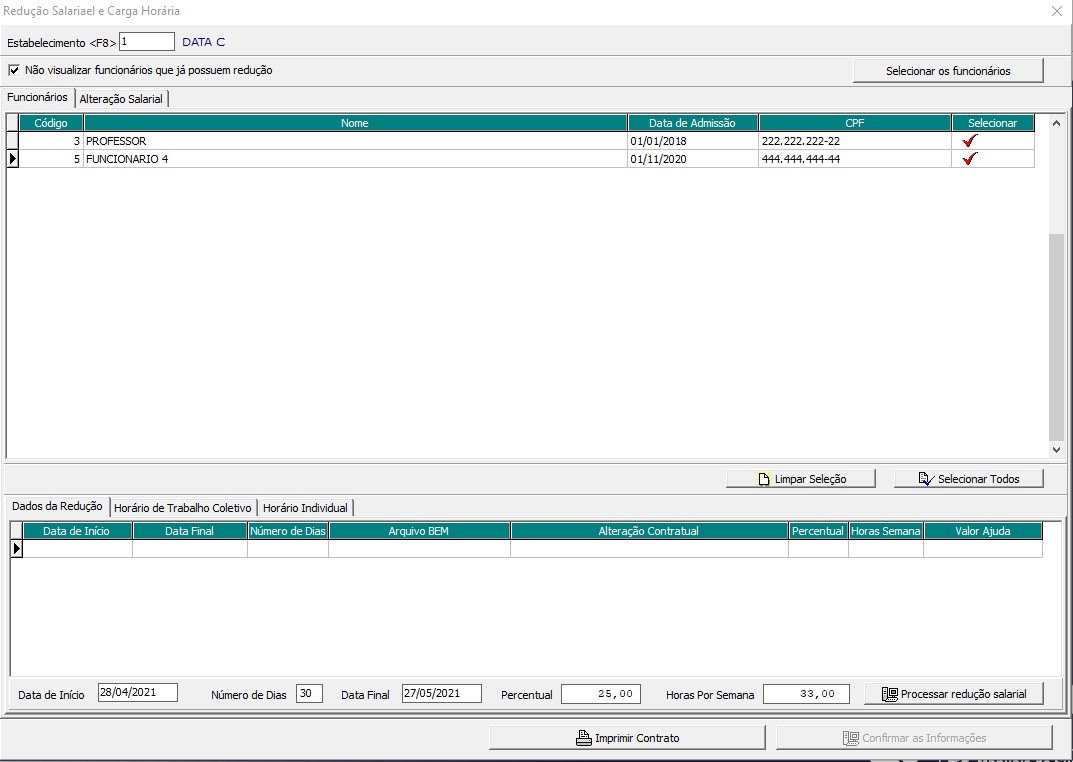Click the Confirmar as Informações button
This screenshot has height=762, width=1073.
914,738
